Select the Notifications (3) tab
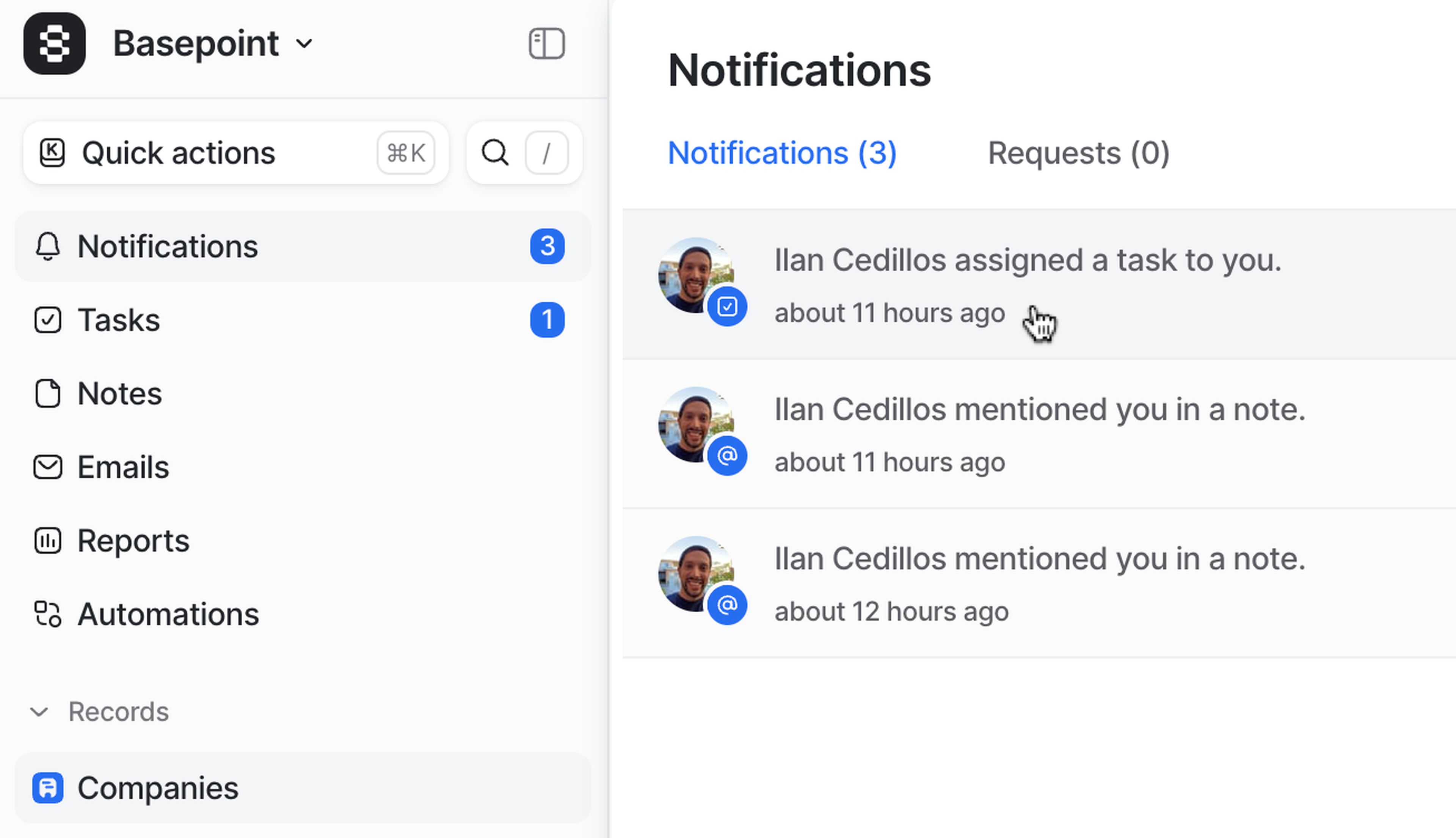 pyautogui.click(x=782, y=153)
